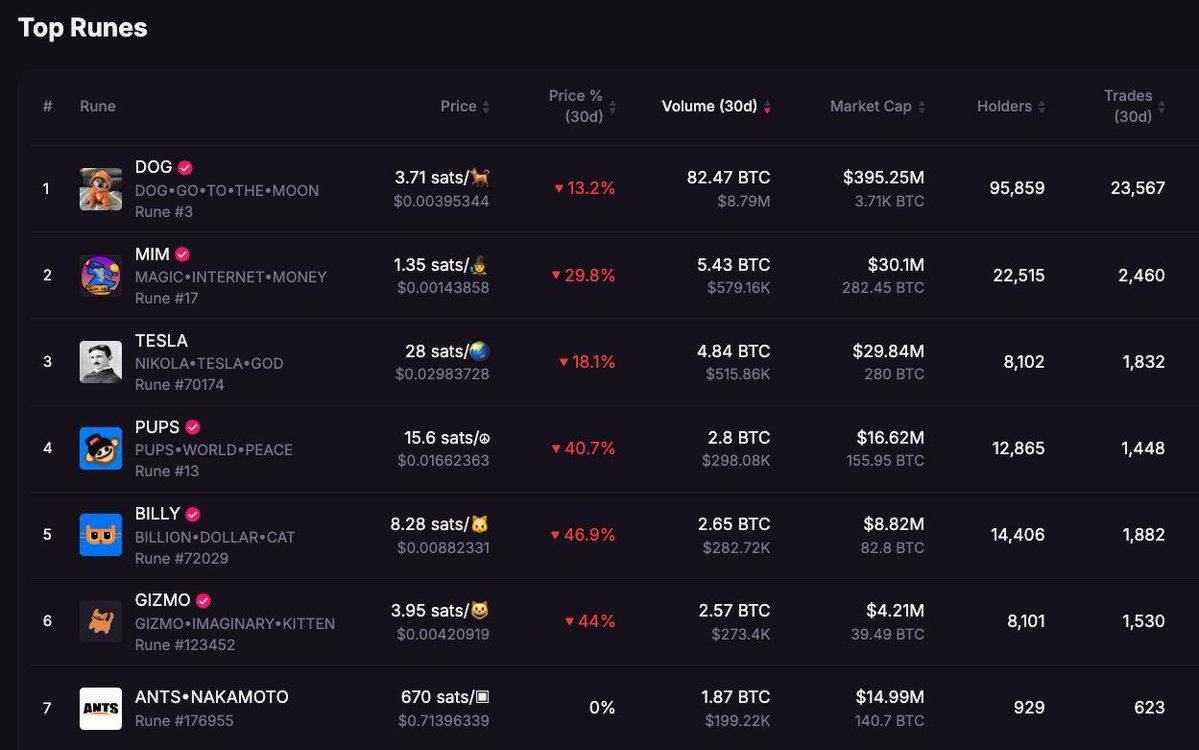Toggle Volume (30d) sort arrow

[x=767, y=107]
